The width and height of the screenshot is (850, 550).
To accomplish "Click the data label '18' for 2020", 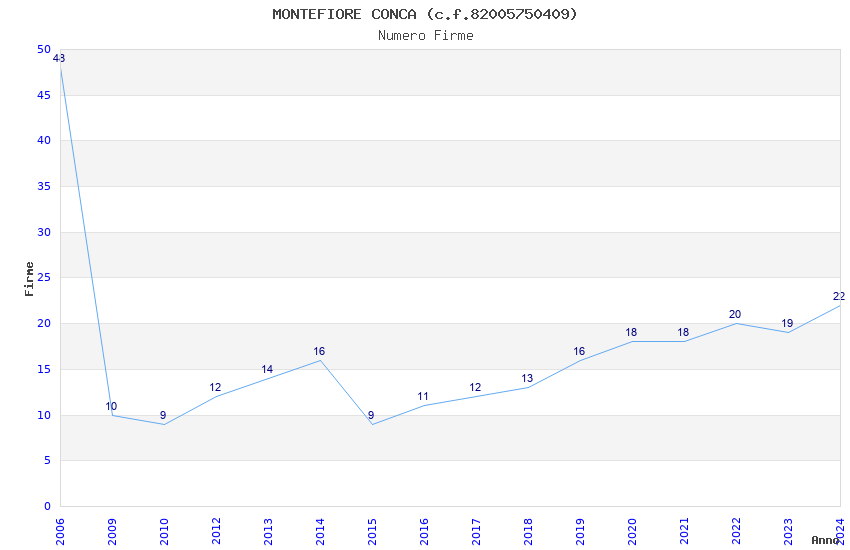I will pos(632,333).
